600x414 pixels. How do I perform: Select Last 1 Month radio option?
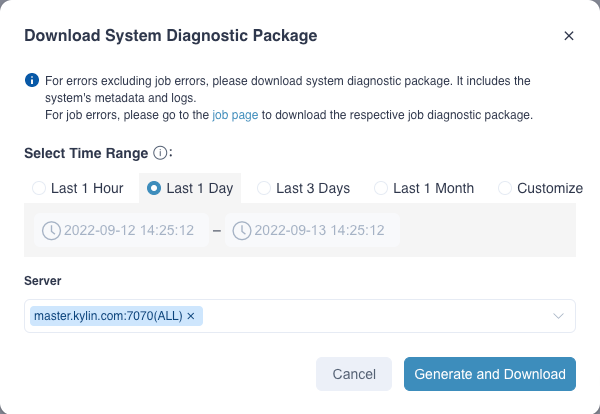(381, 188)
